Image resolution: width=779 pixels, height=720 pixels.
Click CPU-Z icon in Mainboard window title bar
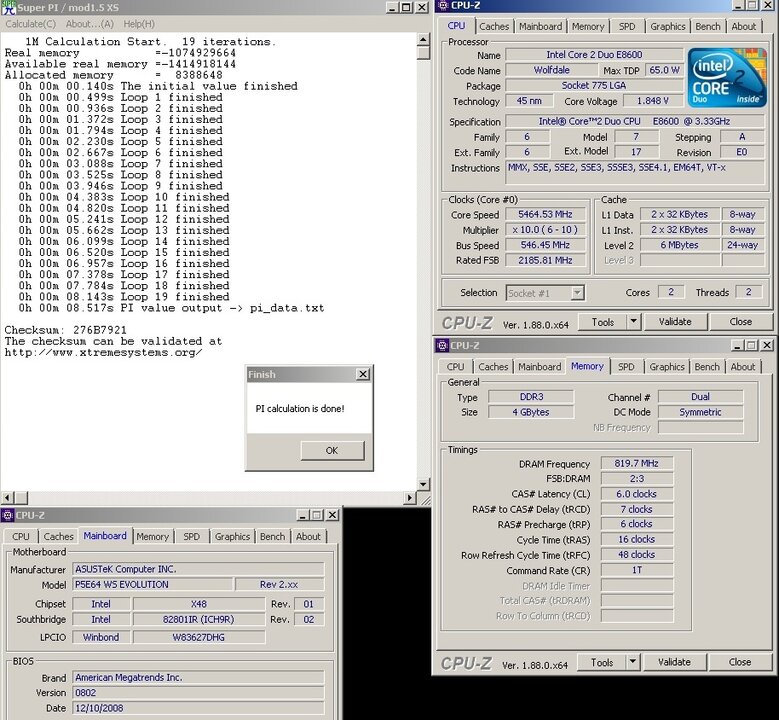tap(7, 515)
